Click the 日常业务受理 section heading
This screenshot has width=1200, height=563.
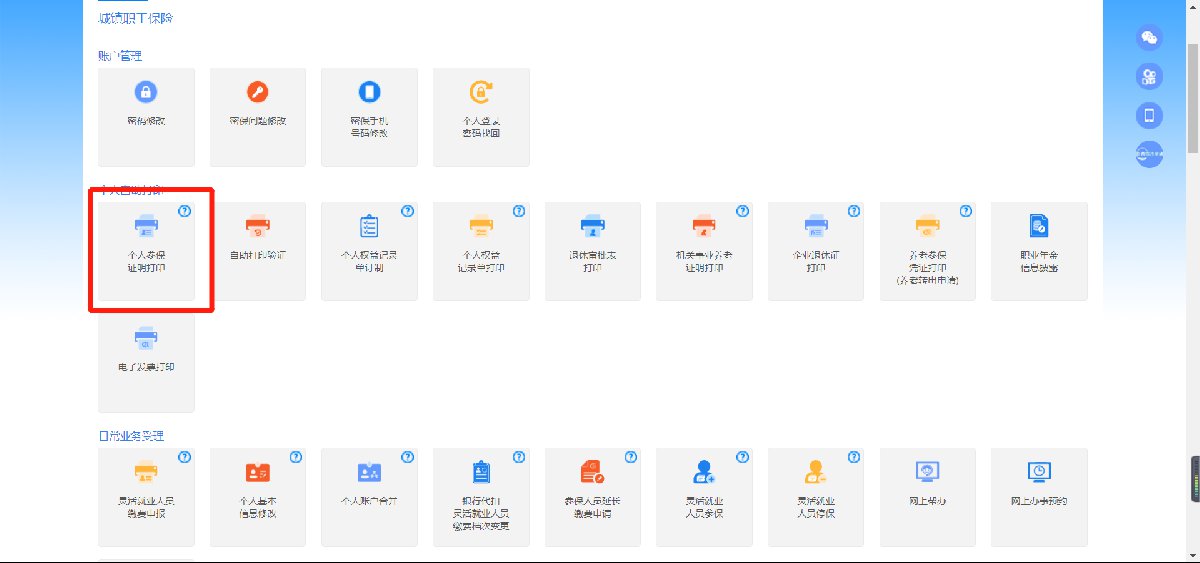(x=130, y=436)
